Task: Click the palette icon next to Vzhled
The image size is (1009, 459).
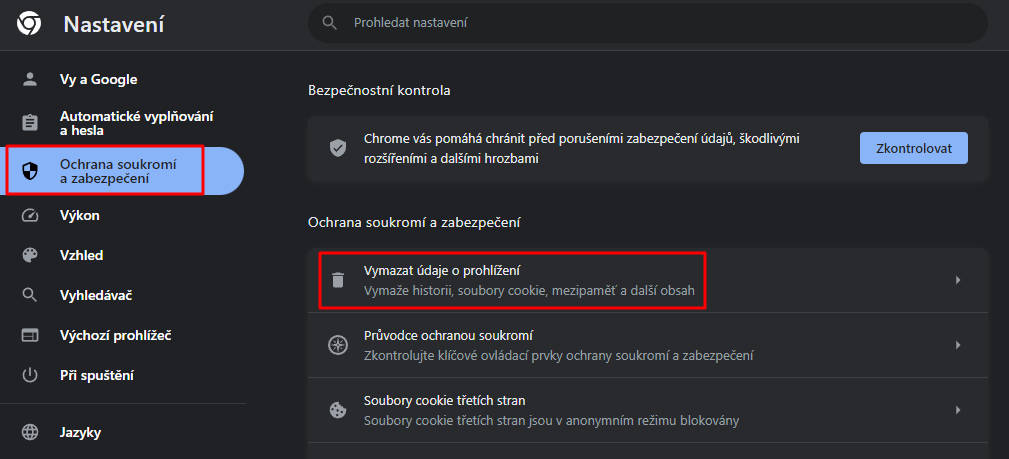Action: pos(30,256)
